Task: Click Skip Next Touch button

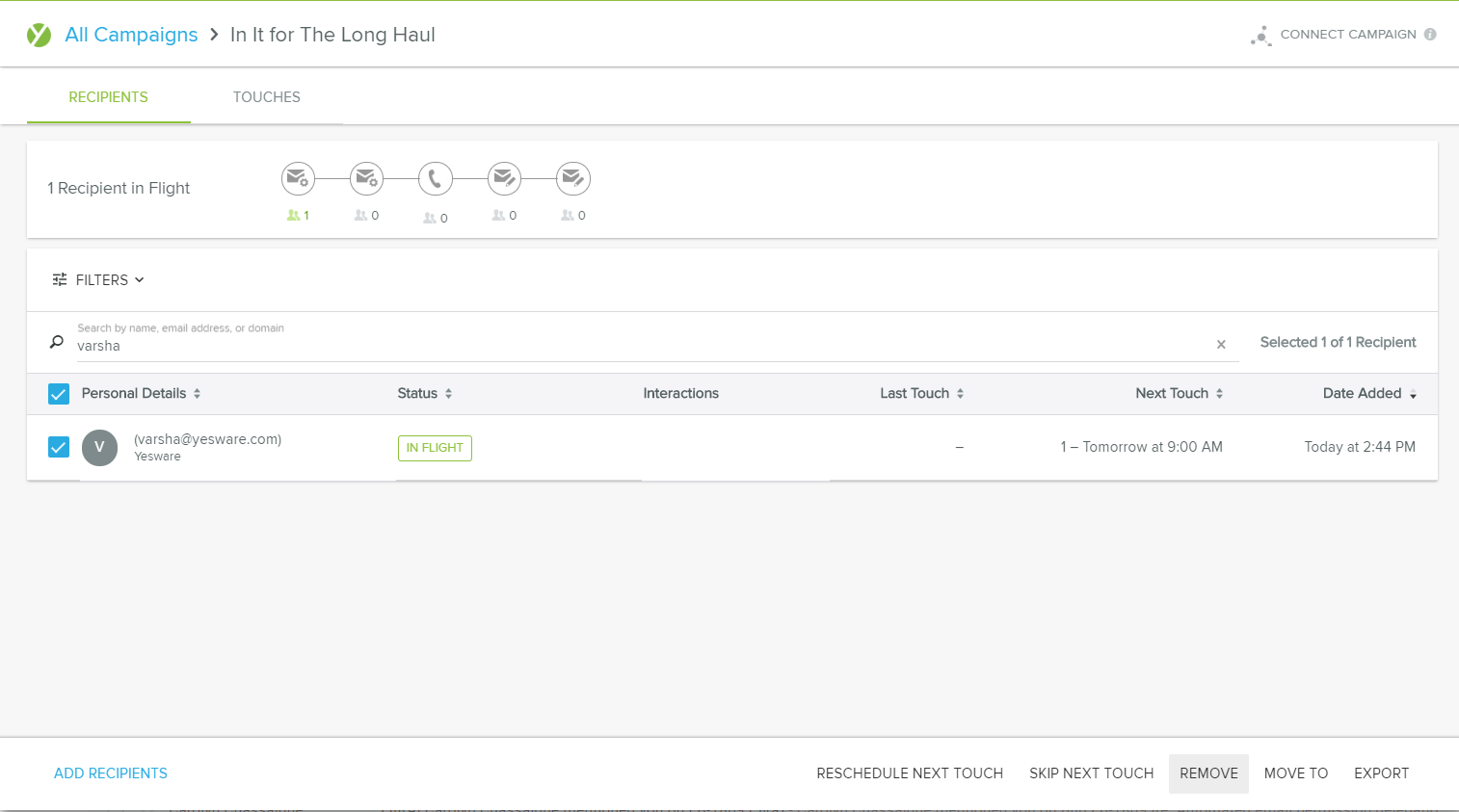Action: (1091, 773)
